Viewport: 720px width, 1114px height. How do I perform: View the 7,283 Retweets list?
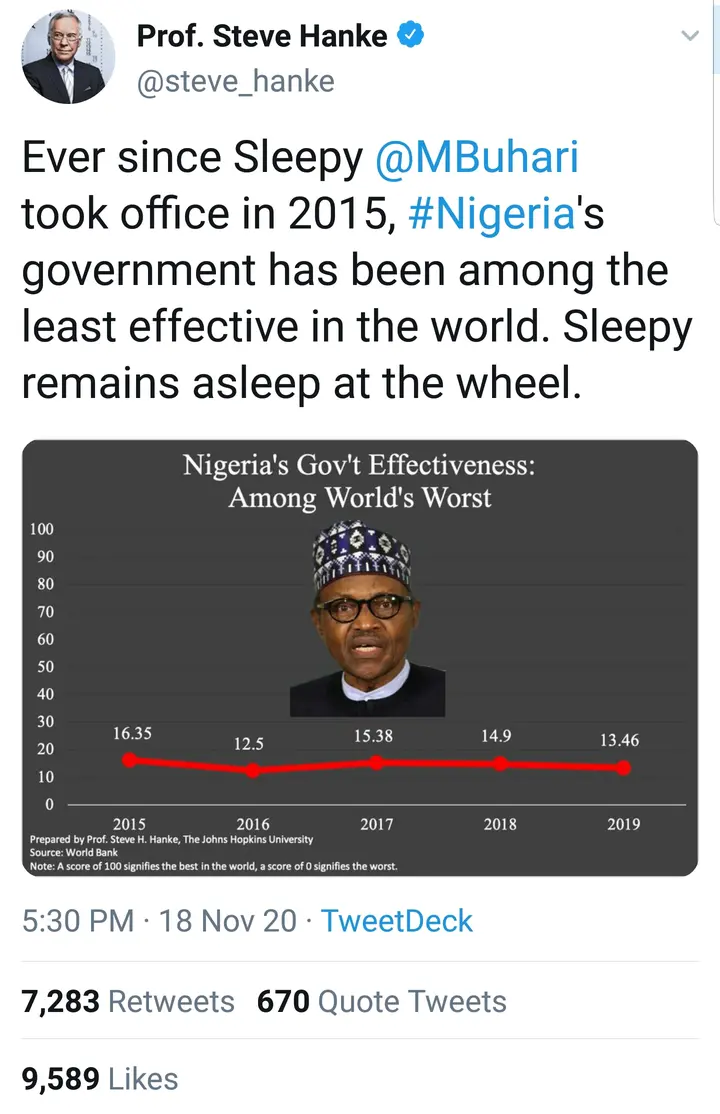click(x=128, y=1001)
